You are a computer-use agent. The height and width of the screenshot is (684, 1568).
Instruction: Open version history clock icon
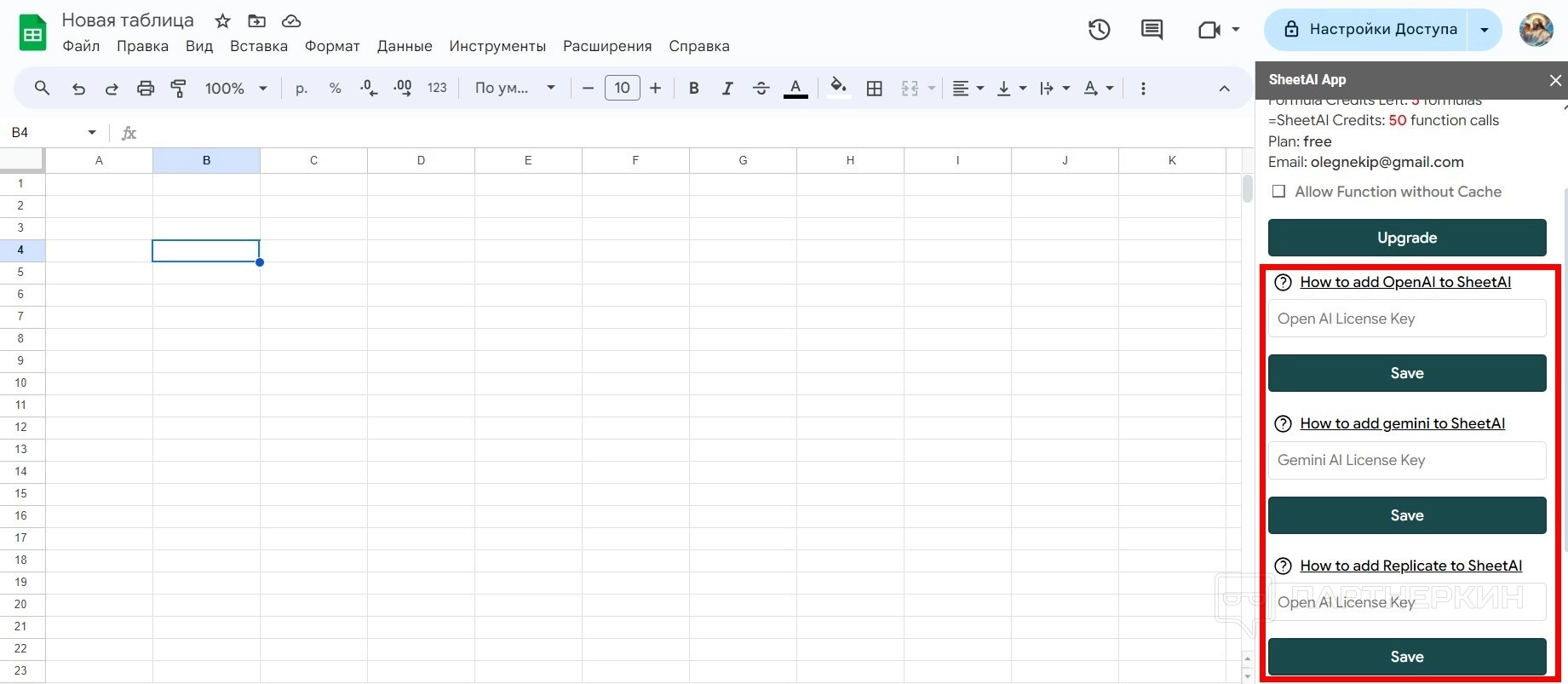coord(1100,30)
